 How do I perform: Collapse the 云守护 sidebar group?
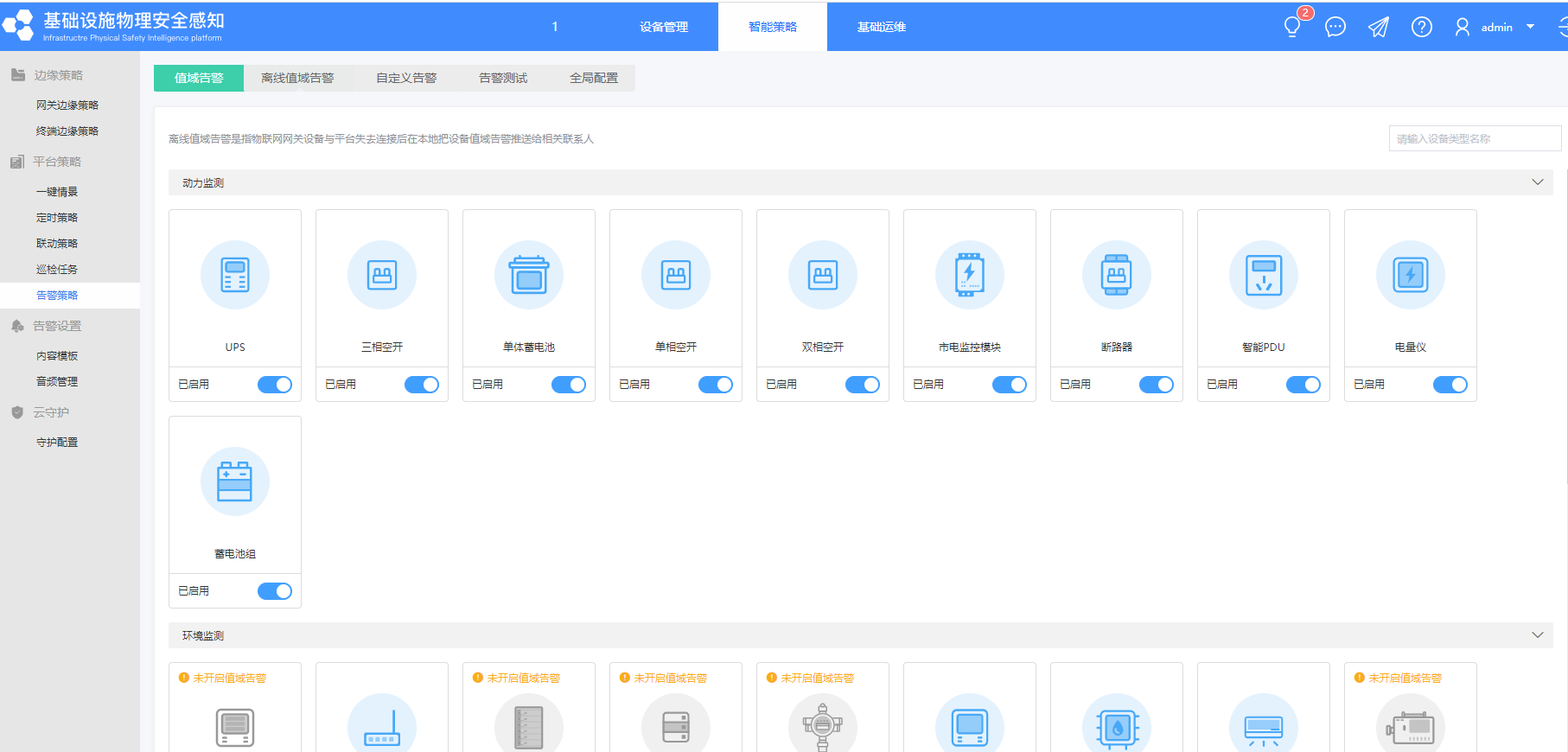click(70, 412)
